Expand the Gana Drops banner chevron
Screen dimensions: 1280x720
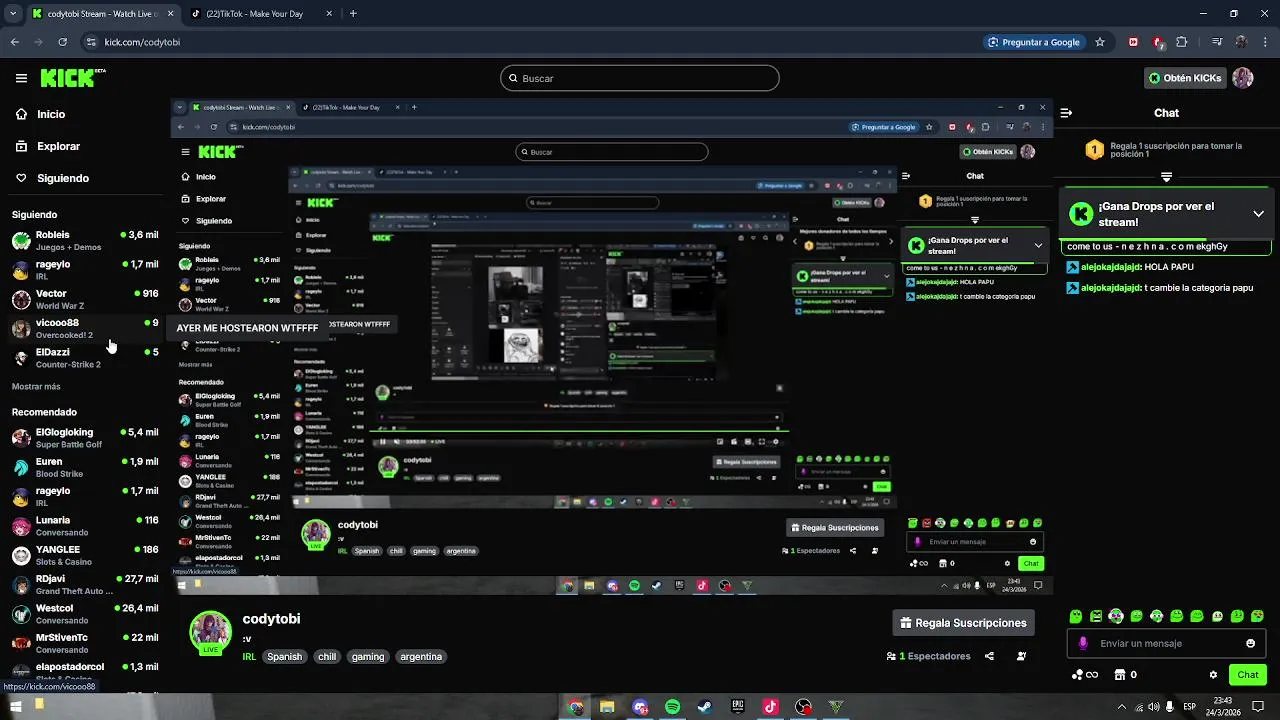tap(1258, 214)
